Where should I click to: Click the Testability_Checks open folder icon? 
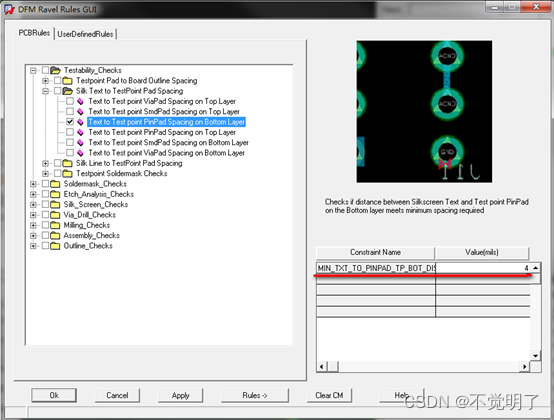tap(55, 70)
